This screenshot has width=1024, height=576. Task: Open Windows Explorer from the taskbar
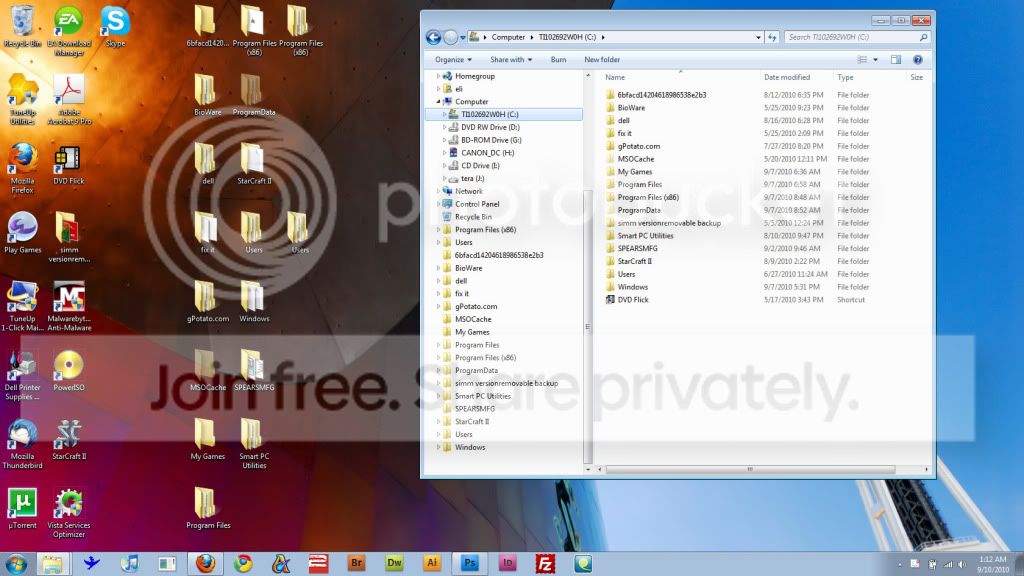coord(52,563)
